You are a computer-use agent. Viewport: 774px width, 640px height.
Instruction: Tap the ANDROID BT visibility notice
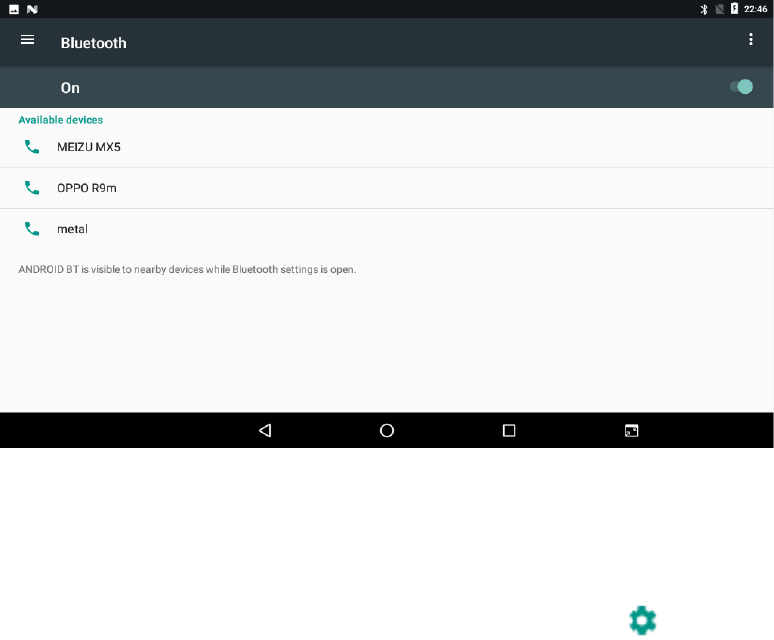tap(187, 269)
